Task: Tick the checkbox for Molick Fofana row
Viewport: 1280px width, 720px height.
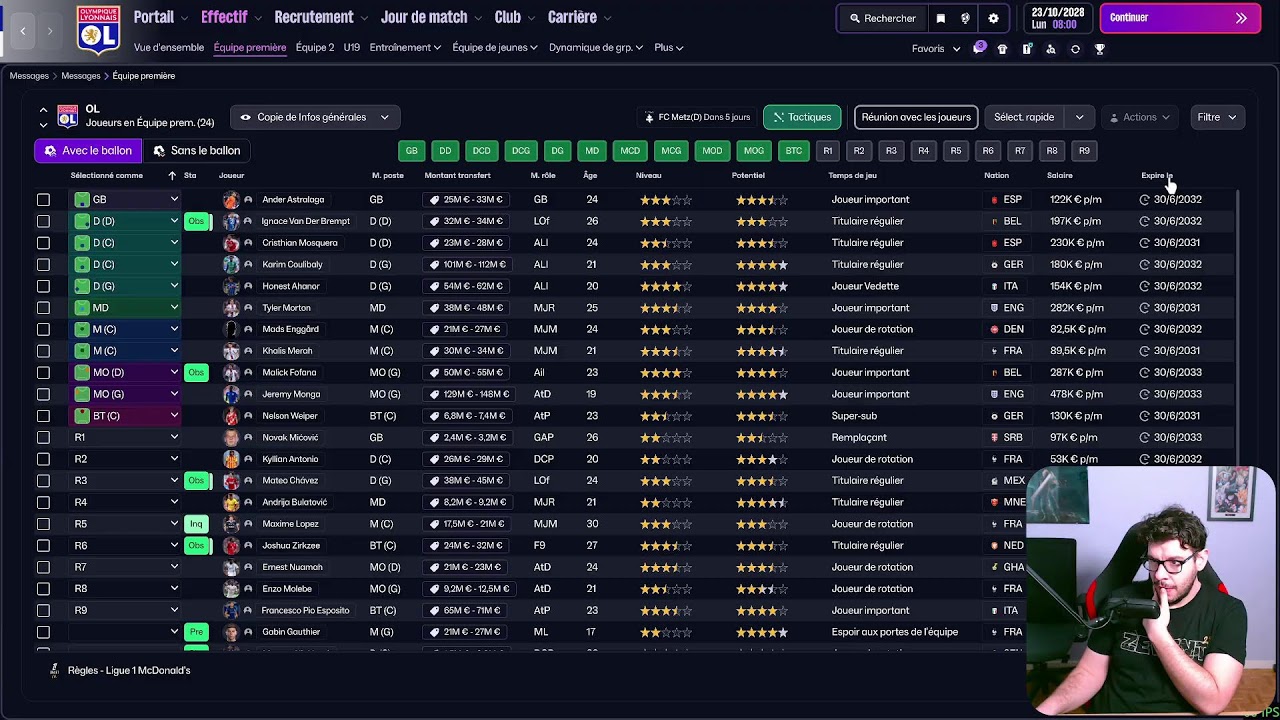Action: (x=43, y=373)
